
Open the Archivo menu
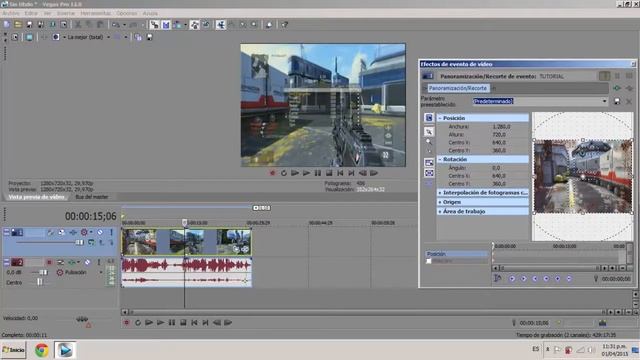pyautogui.click(x=11, y=13)
